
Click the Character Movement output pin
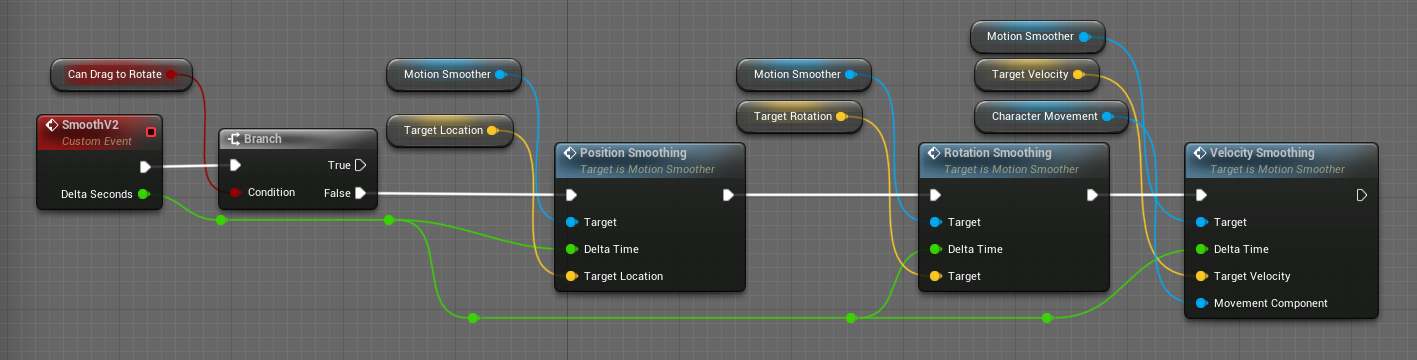click(x=1107, y=116)
